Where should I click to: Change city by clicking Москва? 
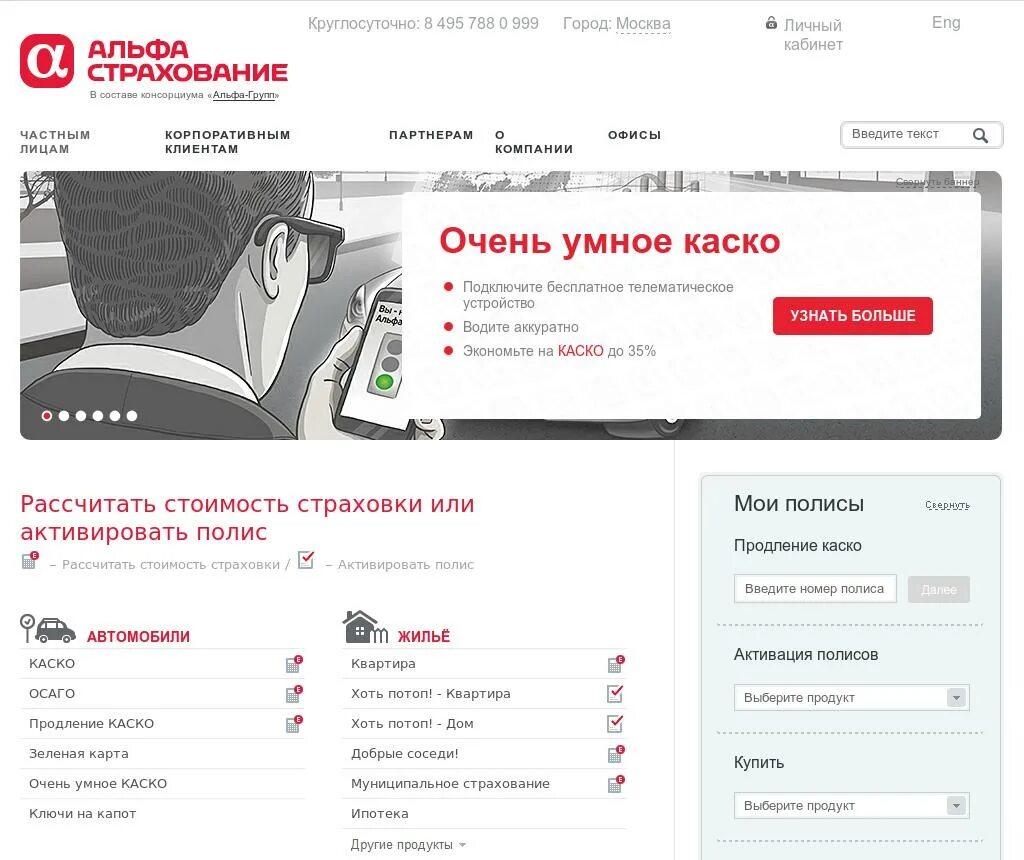point(643,24)
